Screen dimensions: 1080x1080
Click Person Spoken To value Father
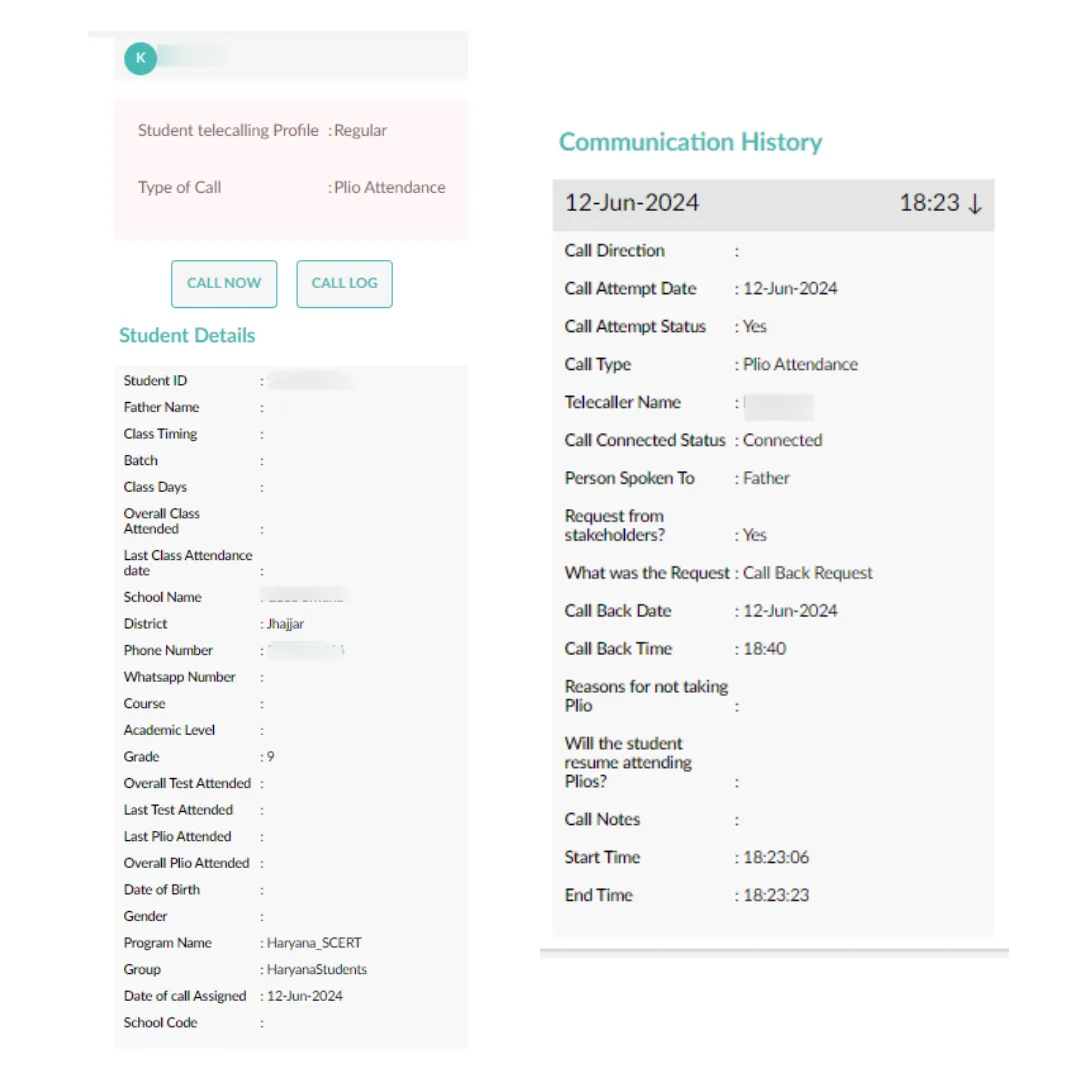click(766, 478)
